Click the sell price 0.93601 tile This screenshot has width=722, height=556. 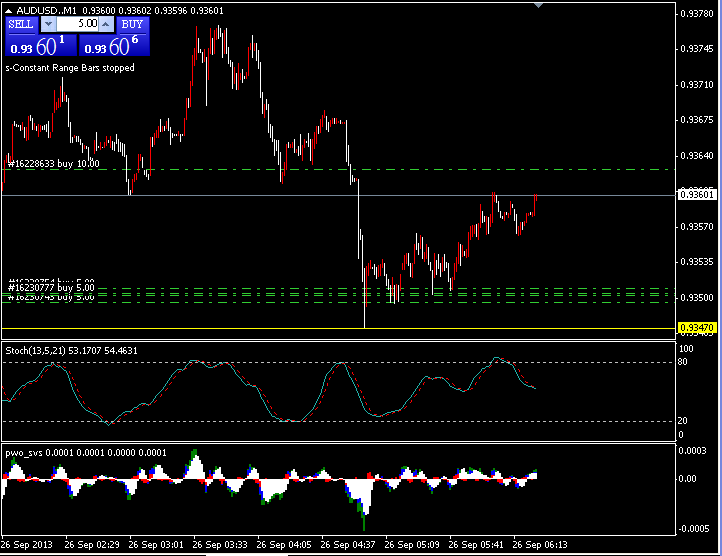pyautogui.click(x=41, y=46)
